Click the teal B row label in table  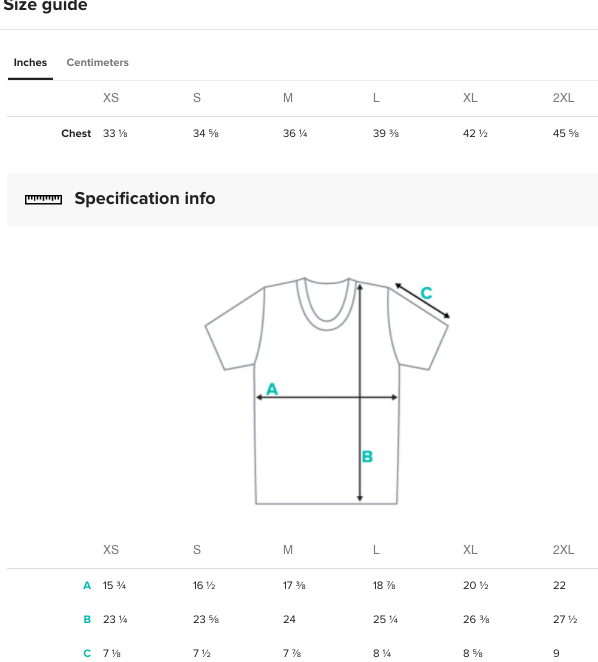[87, 619]
